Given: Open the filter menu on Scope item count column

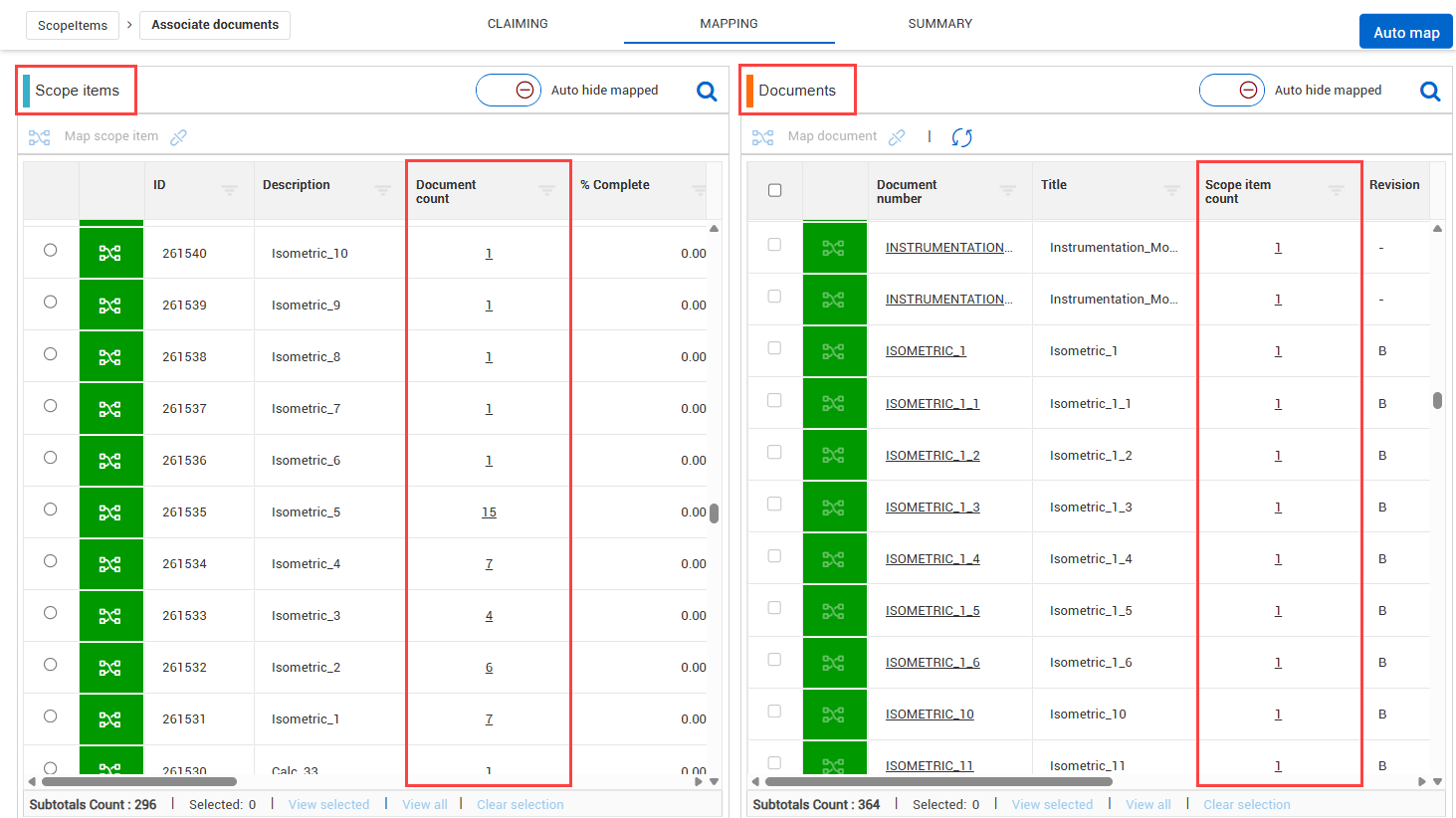Looking at the screenshot, I should [1336, 190].
